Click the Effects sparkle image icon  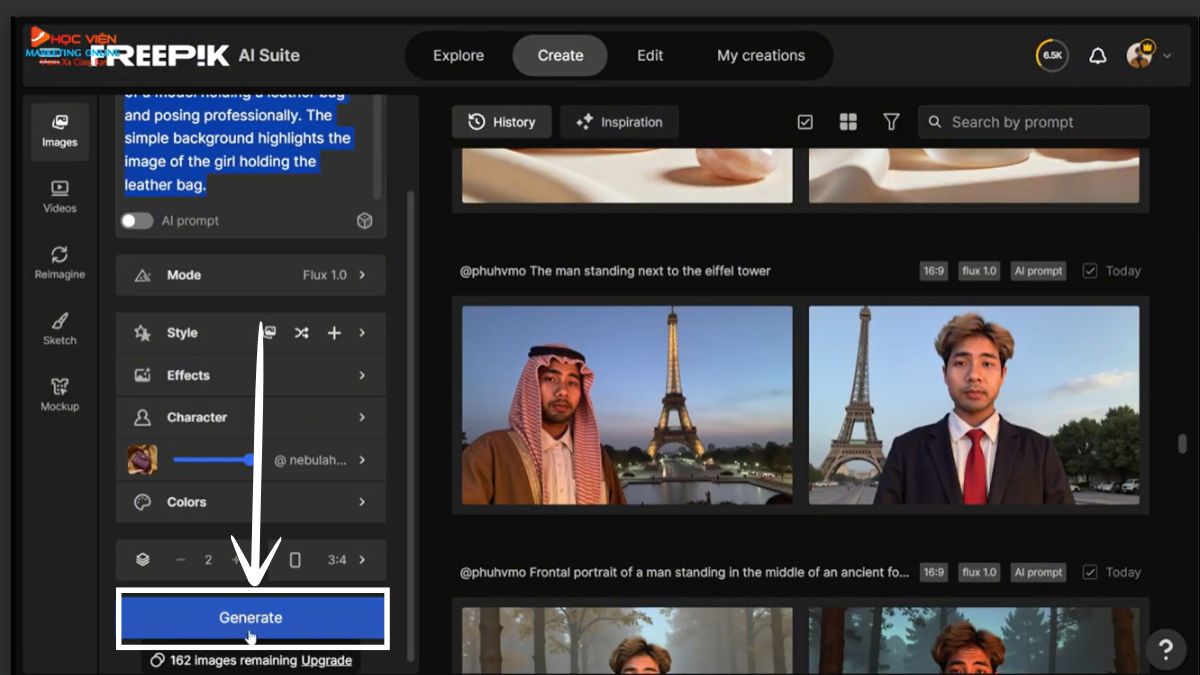click(143, 375)
